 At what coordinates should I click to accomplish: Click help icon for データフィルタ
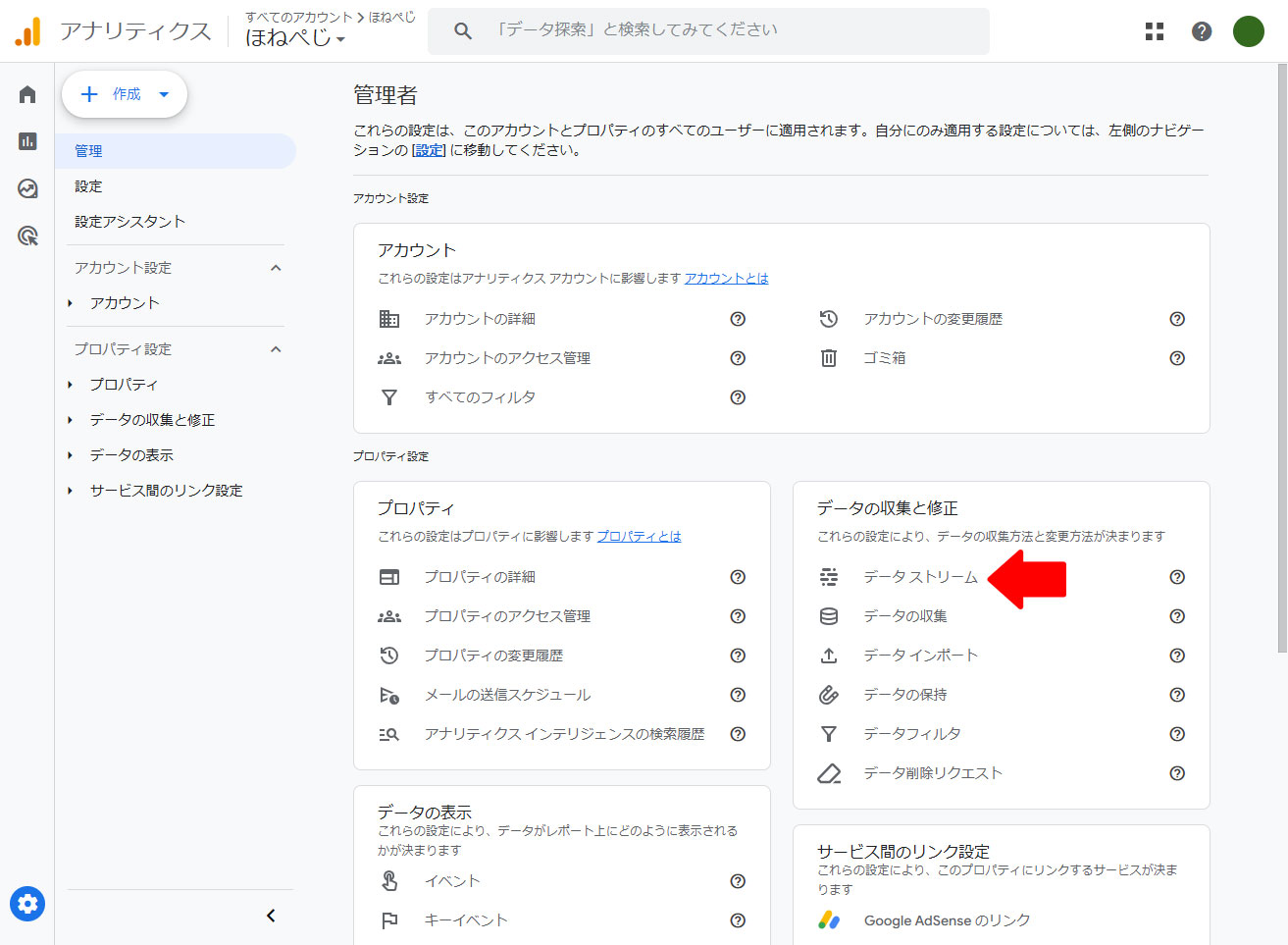pyautogui.click(x=1177, y=734)
